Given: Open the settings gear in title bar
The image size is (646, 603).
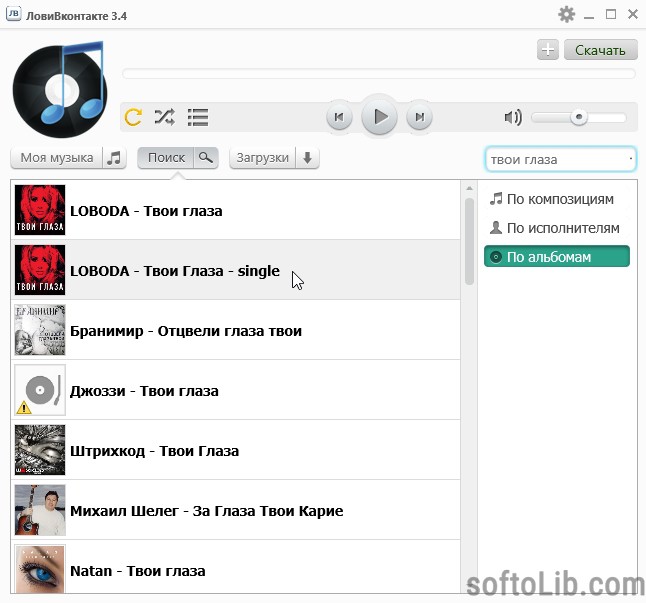Looking at the screenshot, I should [566, 14].
